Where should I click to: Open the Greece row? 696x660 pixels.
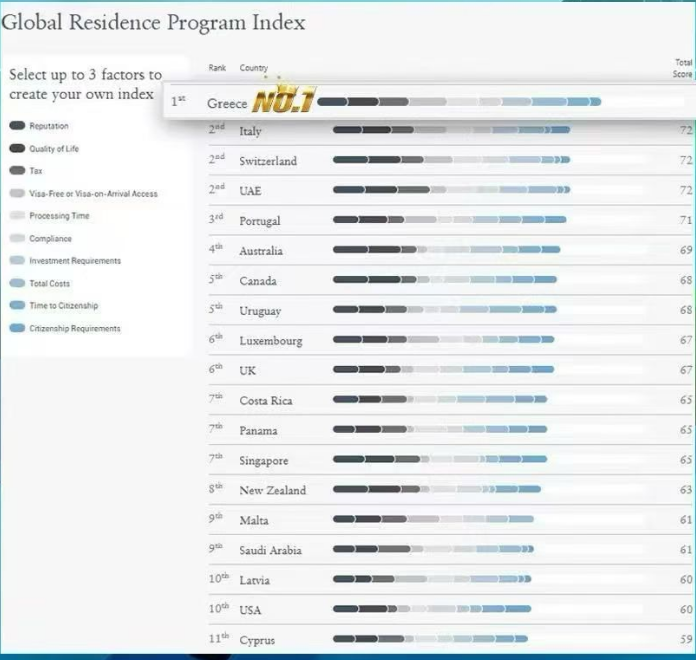point(429,101)
